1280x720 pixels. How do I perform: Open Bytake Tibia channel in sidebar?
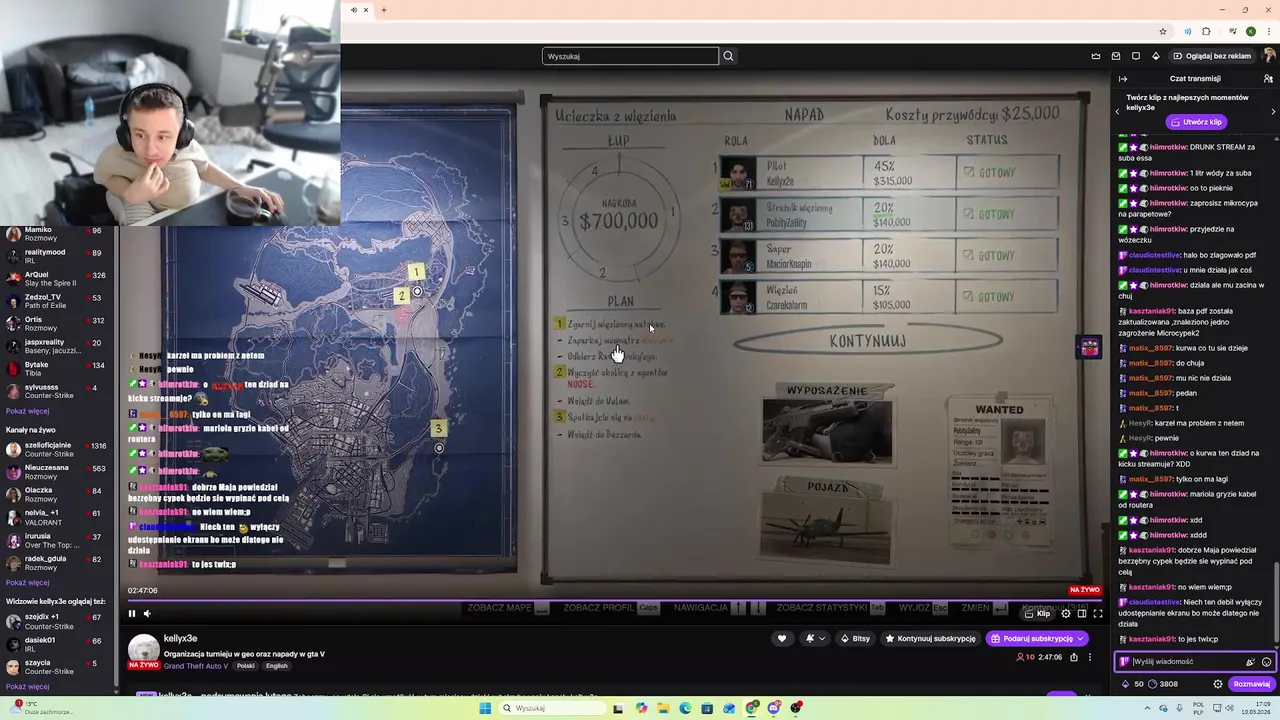[59, 369]
